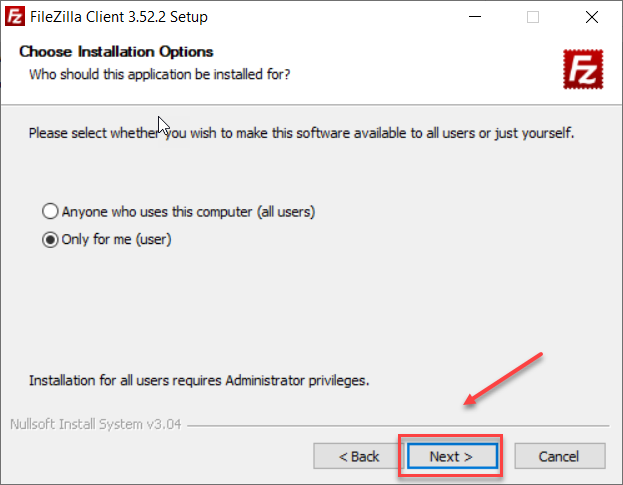Screen dimensions: 623x485
Task: Proceed by pressing 'Next >'
Action: click(x=450, y=456)
